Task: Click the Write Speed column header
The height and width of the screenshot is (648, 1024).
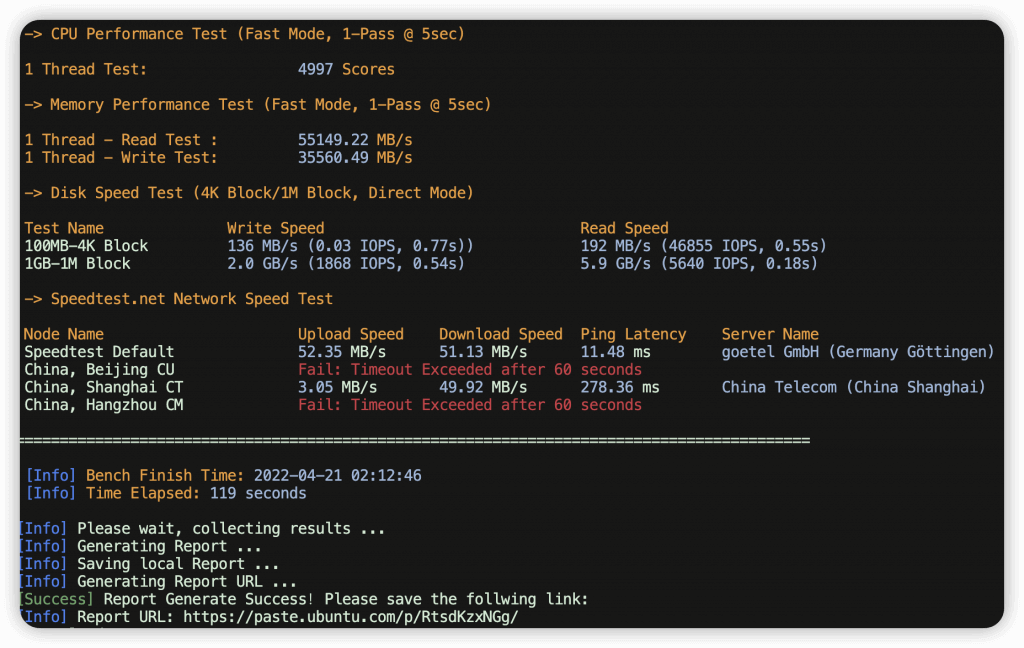Action: pos(275,228)
